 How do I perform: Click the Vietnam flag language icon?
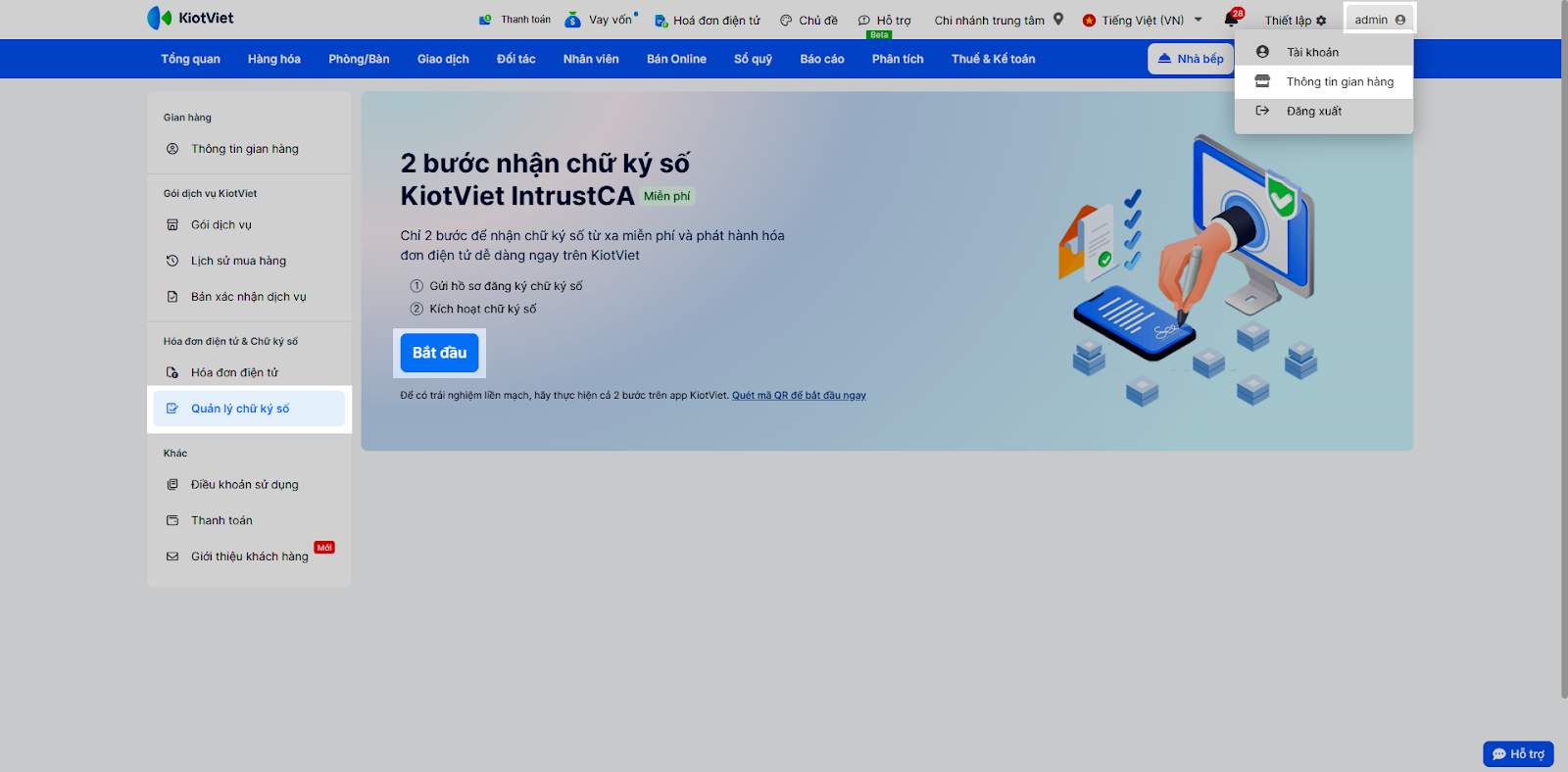click(1089, 21)
